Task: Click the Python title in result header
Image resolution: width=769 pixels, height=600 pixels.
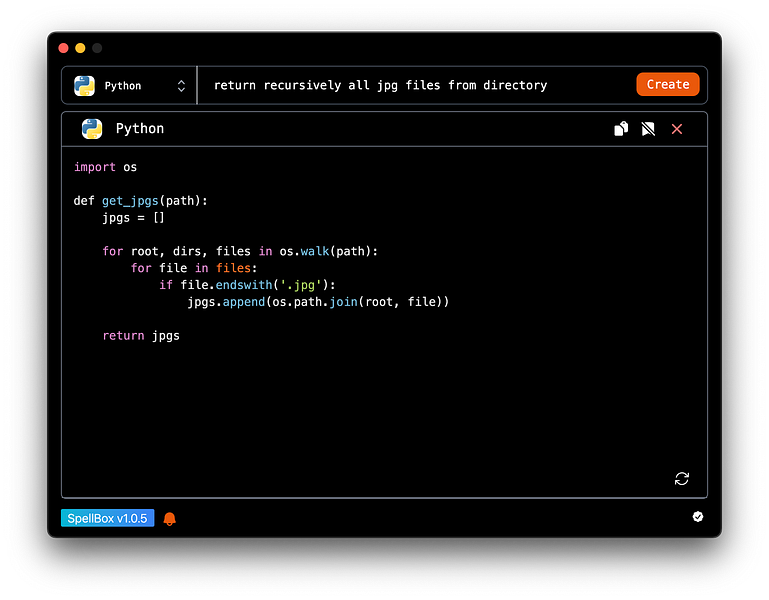Action: point(140,129)
